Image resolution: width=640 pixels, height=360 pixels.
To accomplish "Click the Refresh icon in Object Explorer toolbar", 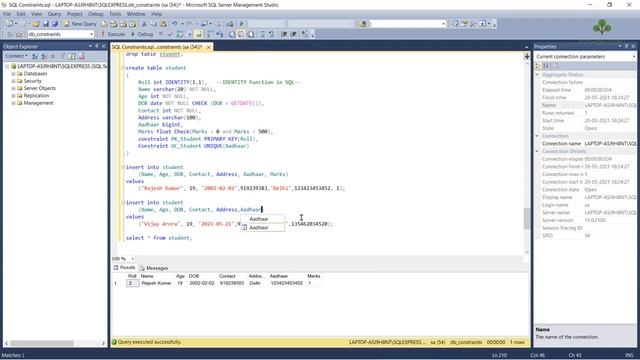I will 71,56.
